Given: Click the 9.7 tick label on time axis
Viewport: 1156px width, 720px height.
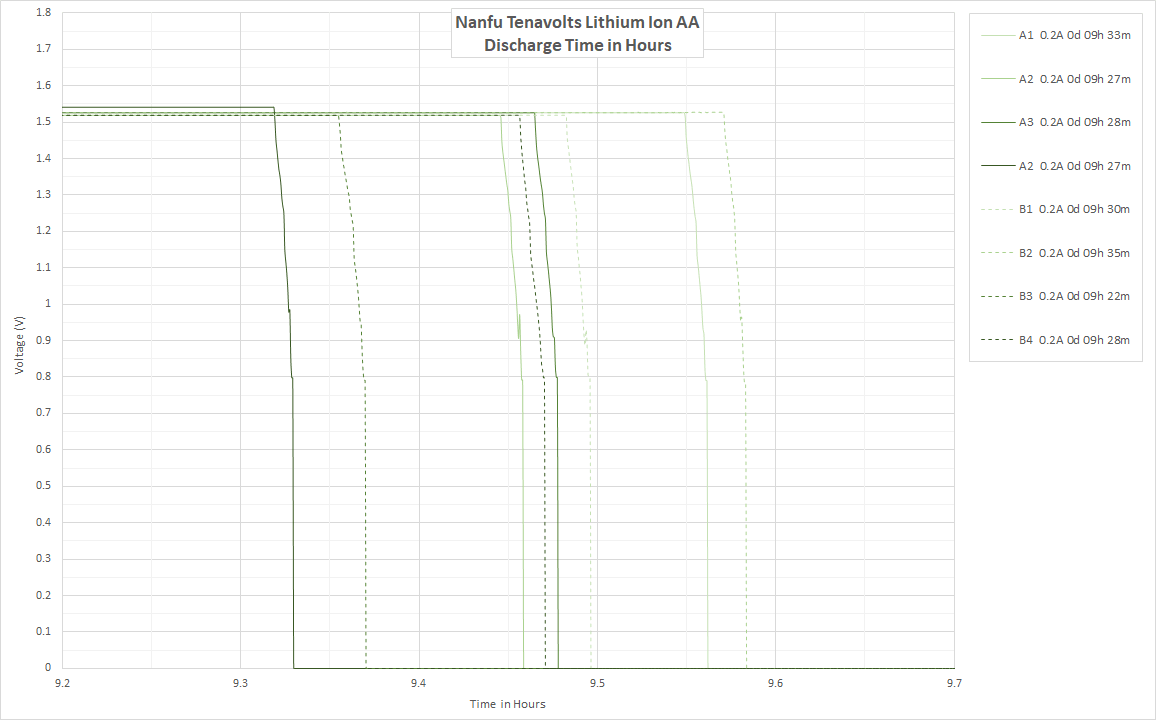Looking at the screenshot, I should tap(954, 683).
